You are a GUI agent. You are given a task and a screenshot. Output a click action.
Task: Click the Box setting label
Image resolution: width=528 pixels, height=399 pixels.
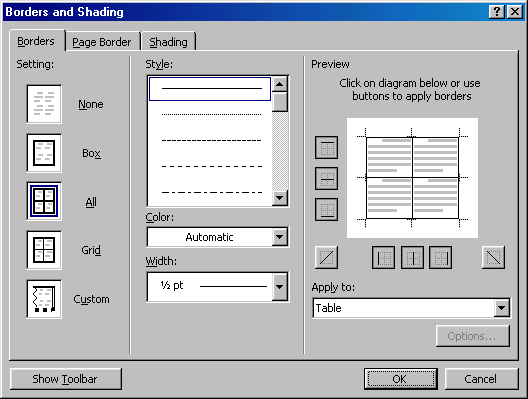pyautogui.click(x=91, y=153)
